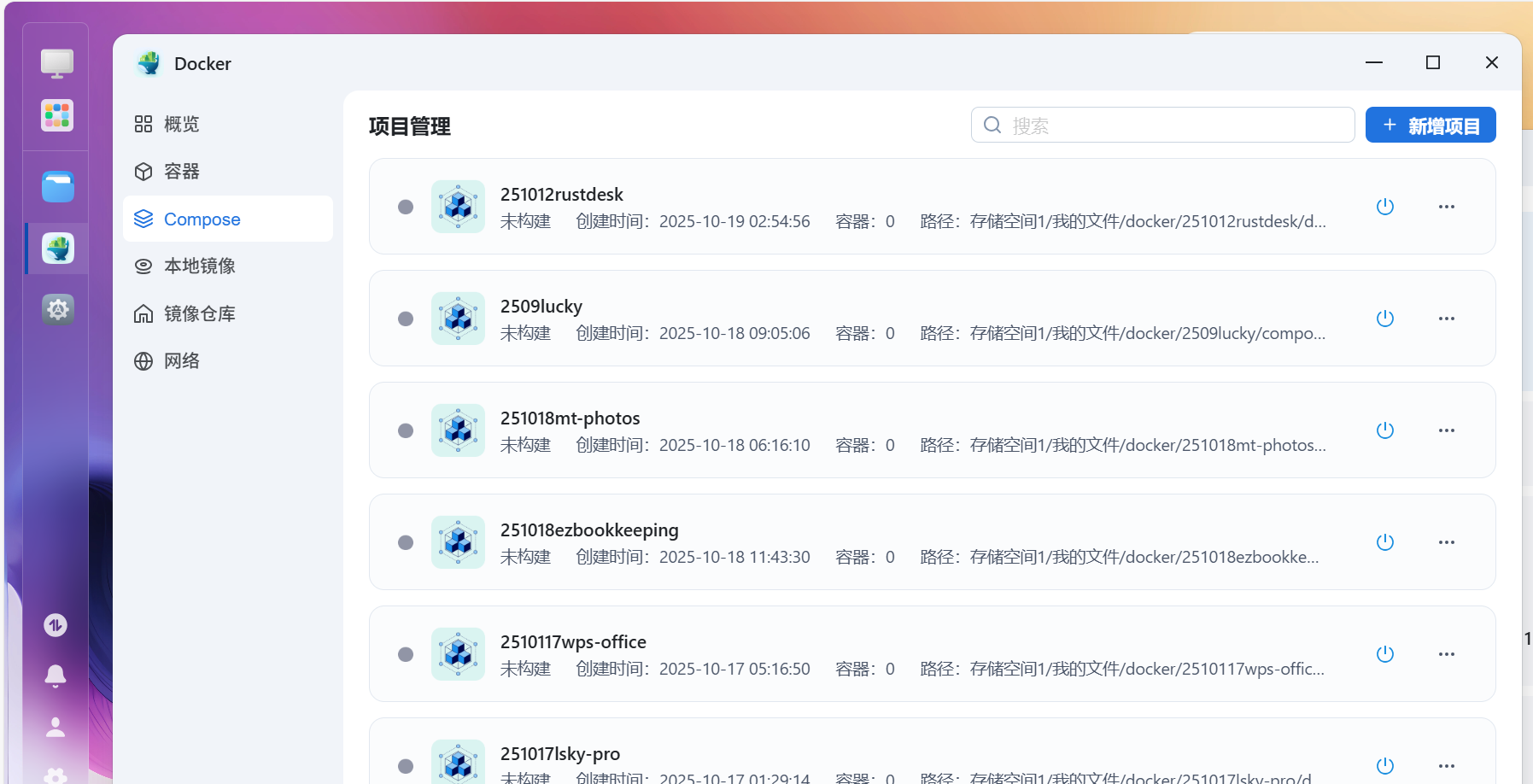Click the 2509lucky project cube icon

pos(458,319)
